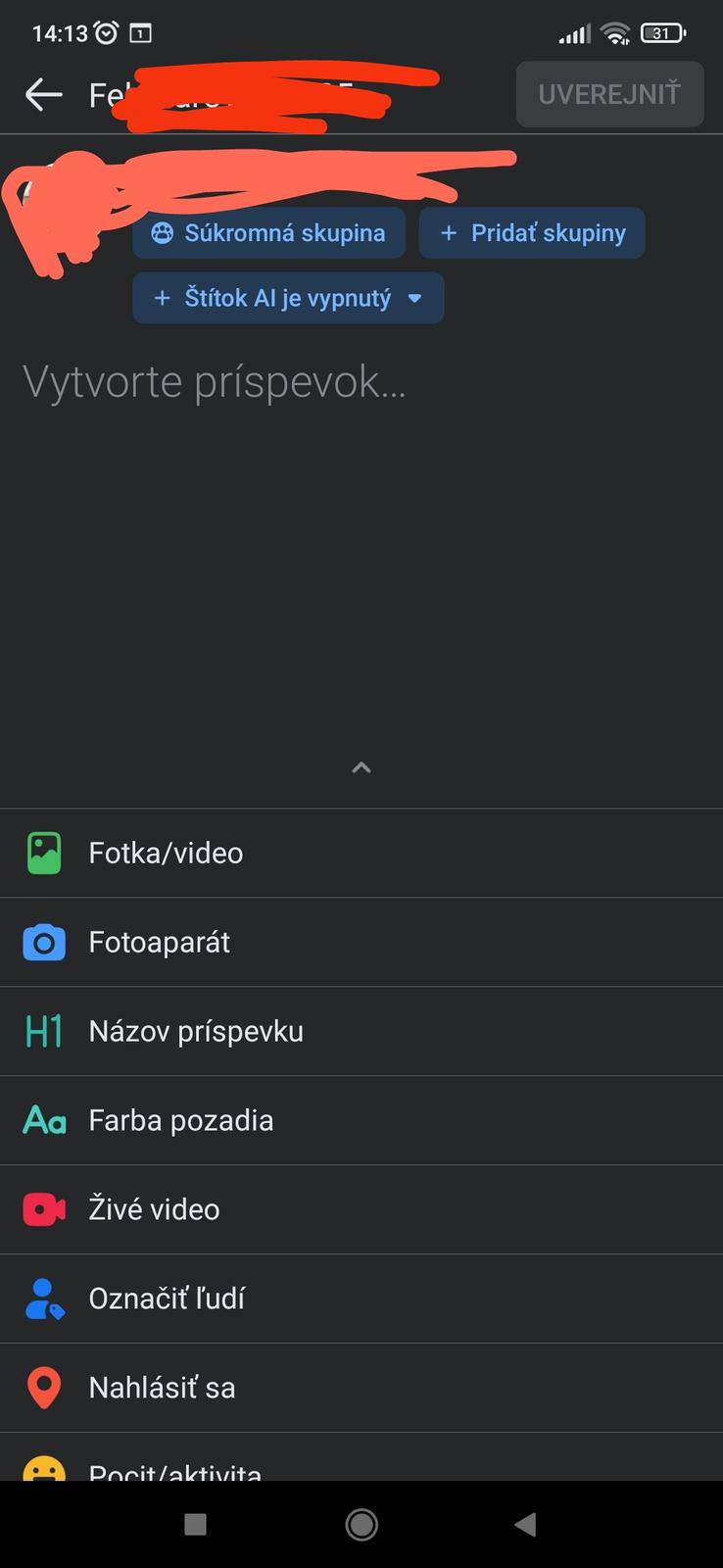Tap the H1 post title icon
Screen dimensions: 723x1568
44,1031
